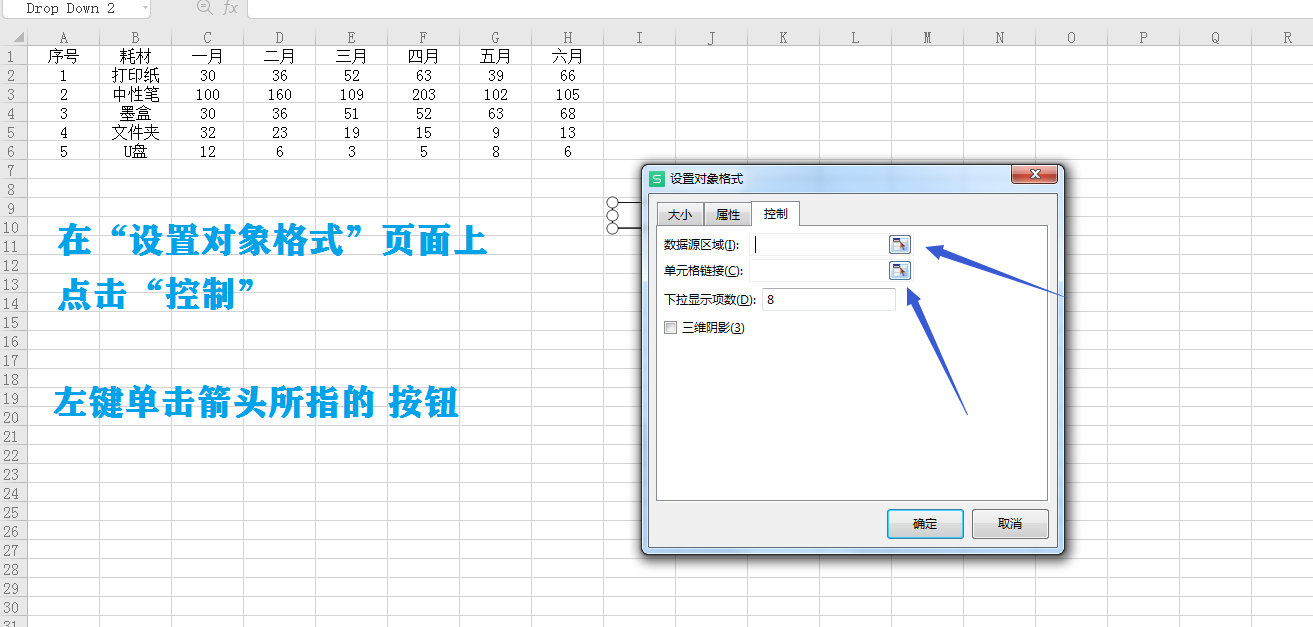Click cell with value 109
This screenshot has width=1313, height=627.
(351, 94)
